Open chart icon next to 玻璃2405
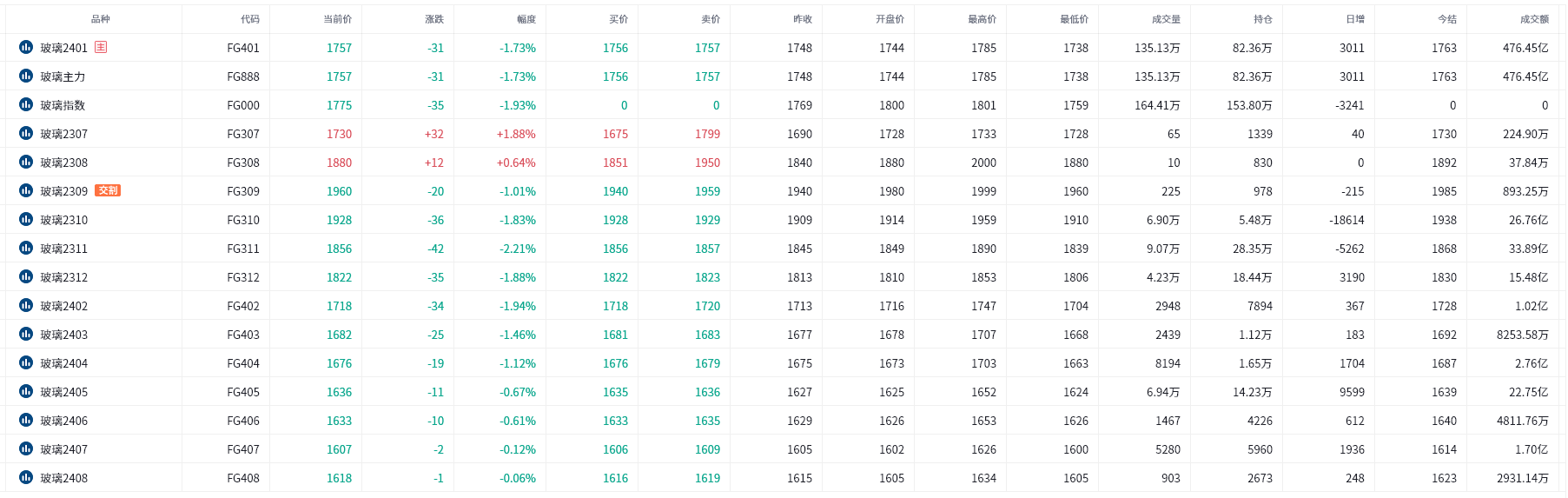The height and width of the screenshot is (498, 1568). (x=26, y=391)
